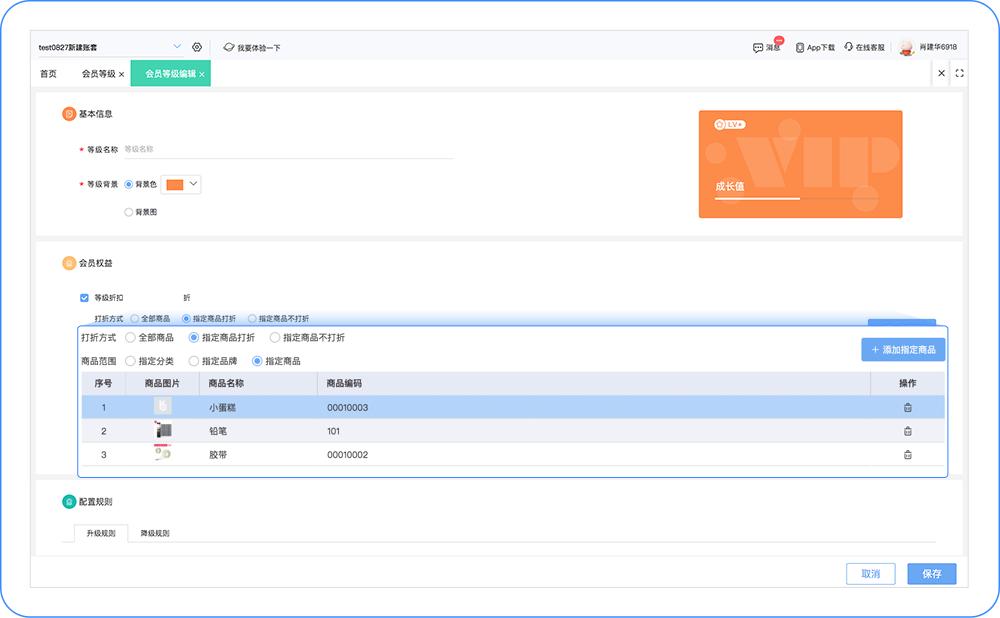Viewport: 1000px width, 618px height.
Task: Toggle the 等级折扣 checkbox
Action: (84, 297)
